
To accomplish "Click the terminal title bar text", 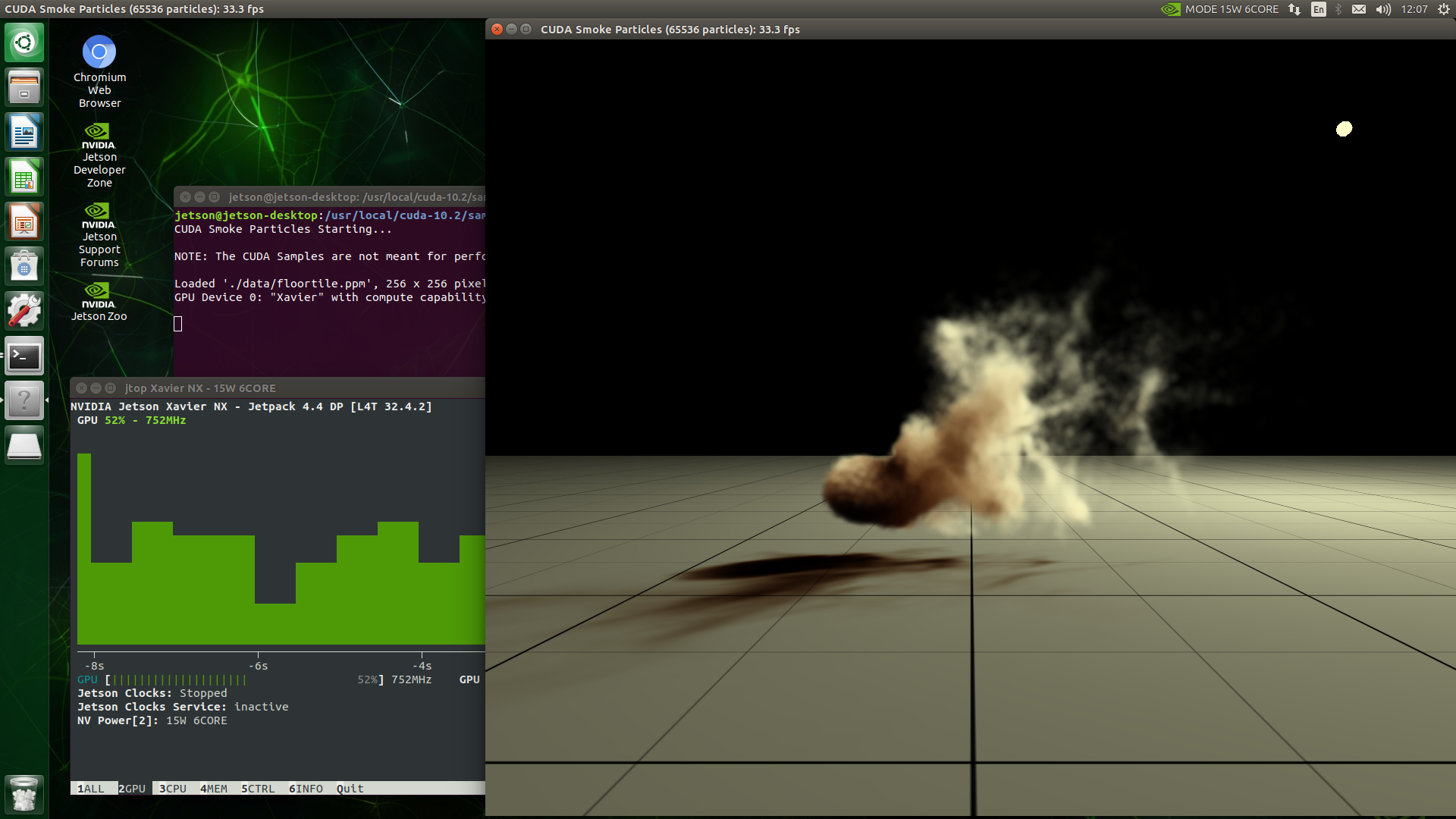I will [x=356, y=196].
